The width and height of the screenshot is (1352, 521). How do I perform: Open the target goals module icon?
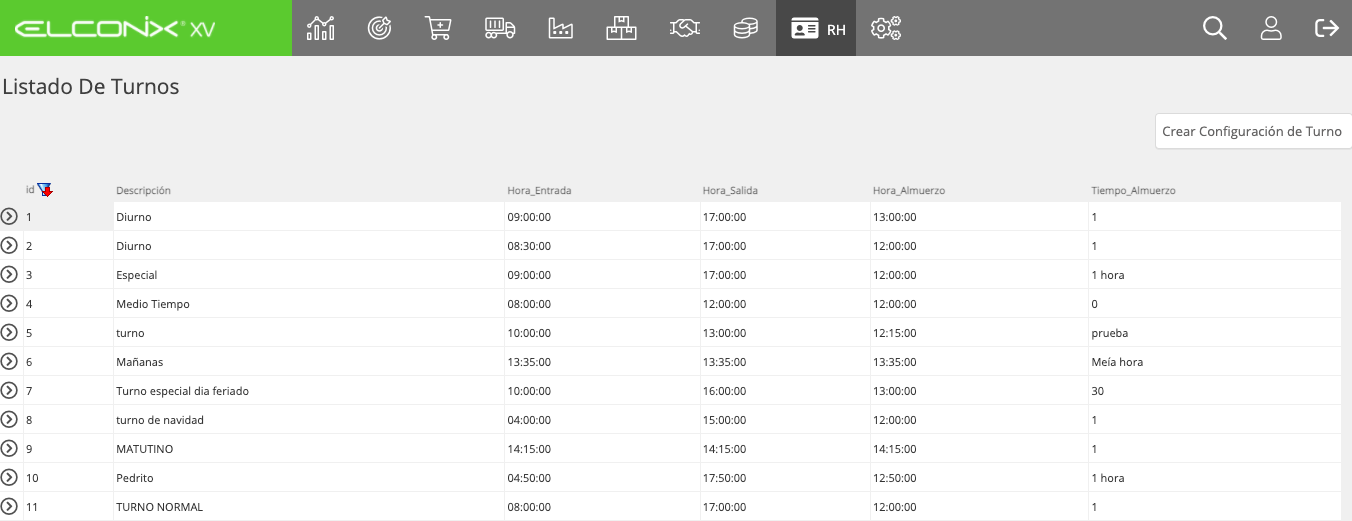(380, 28)
